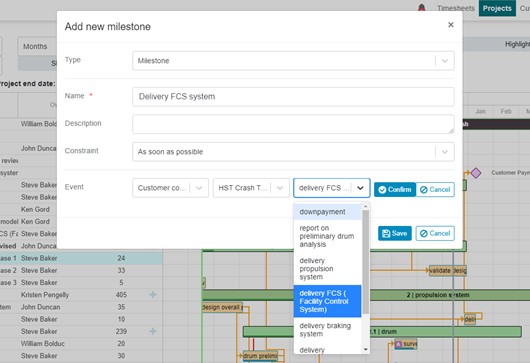
Task: Select downpayment from the event list
Action: click(x=328, y=212)
